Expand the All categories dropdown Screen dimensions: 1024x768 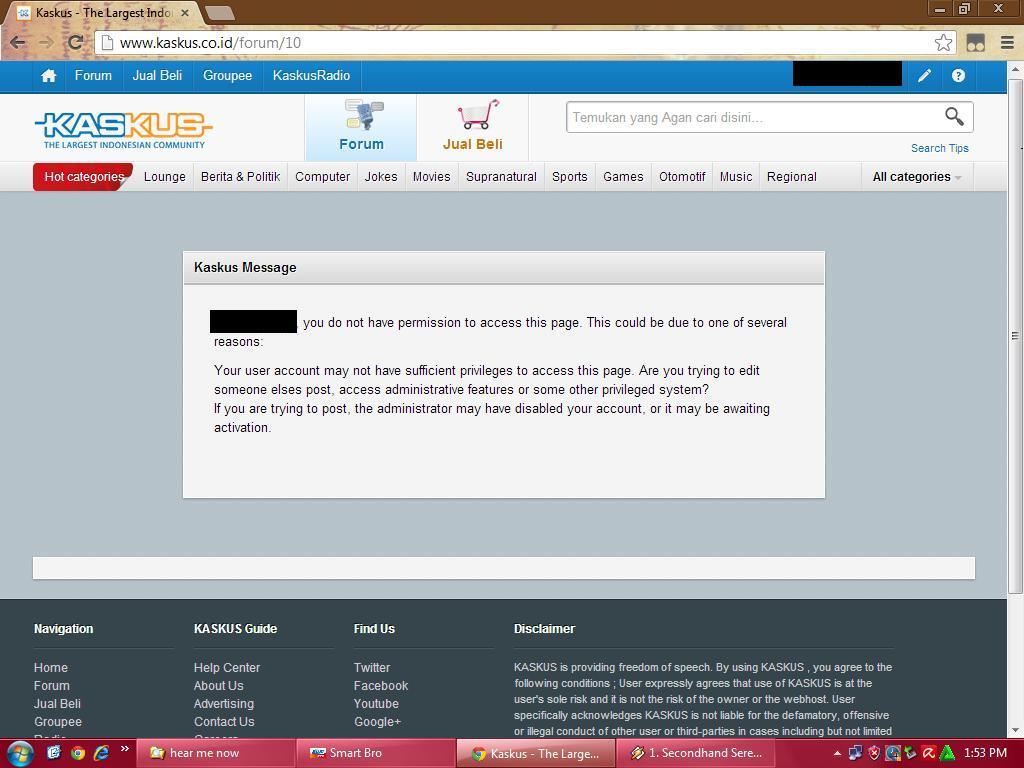(x=917, y=177)
